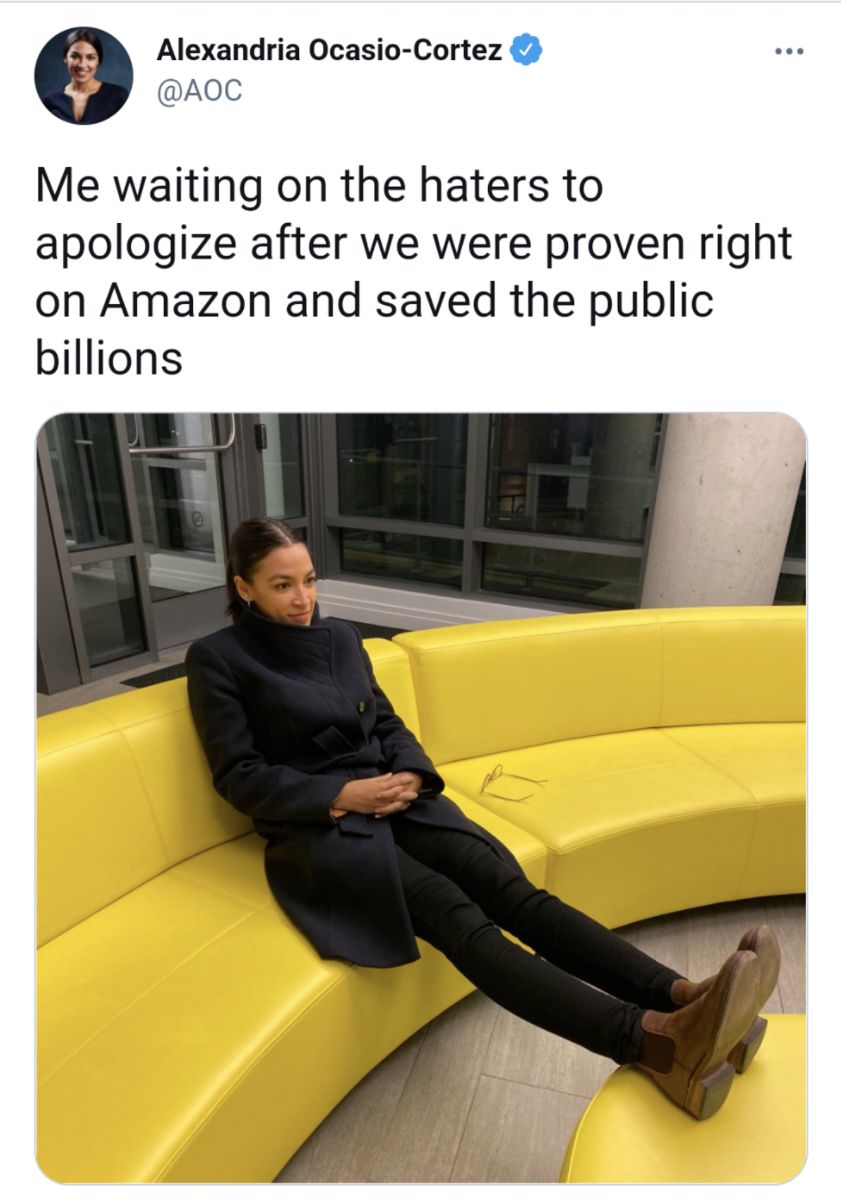Click the word "billions" in the tweet
Image resolution: width=841 pixels, height=1200 pixels.
pyautogui.click(x=109, y=358)
